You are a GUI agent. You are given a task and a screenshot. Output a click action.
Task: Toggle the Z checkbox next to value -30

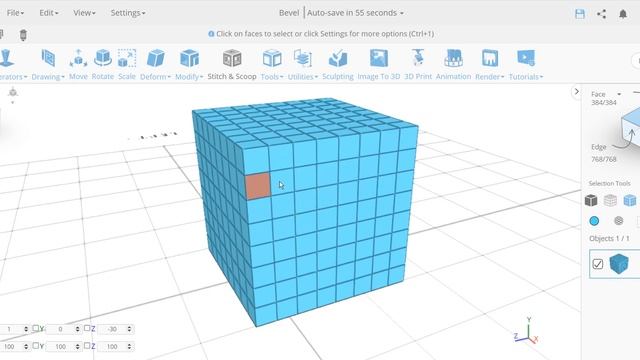point(87,328)
